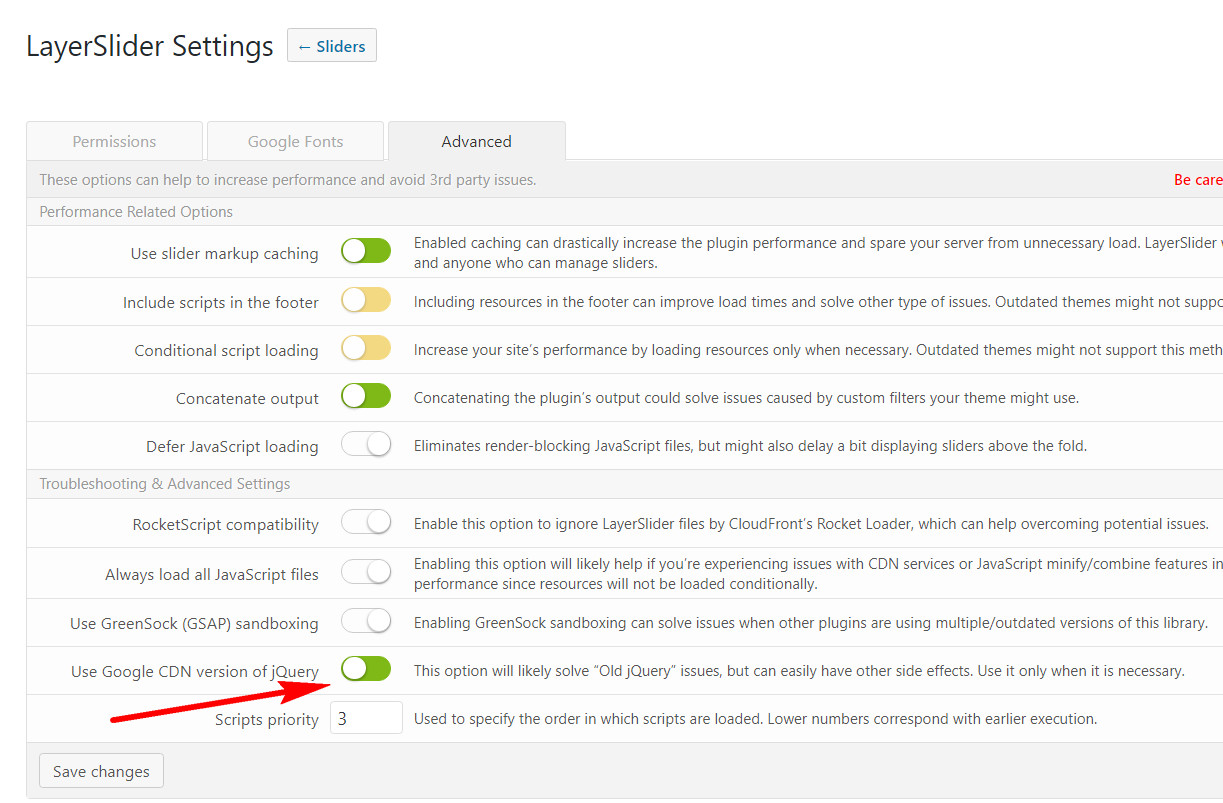The height and width of the screenshot is (803, 1223).
Task: Click description 'Increase your site's performance by loading'
Action: pos(818,350)
